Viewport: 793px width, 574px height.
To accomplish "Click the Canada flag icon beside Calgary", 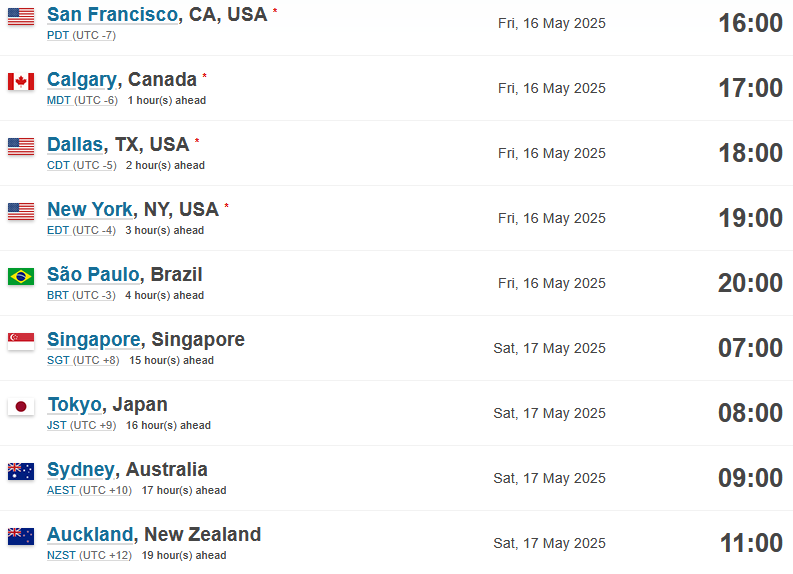I will (21, 81).
